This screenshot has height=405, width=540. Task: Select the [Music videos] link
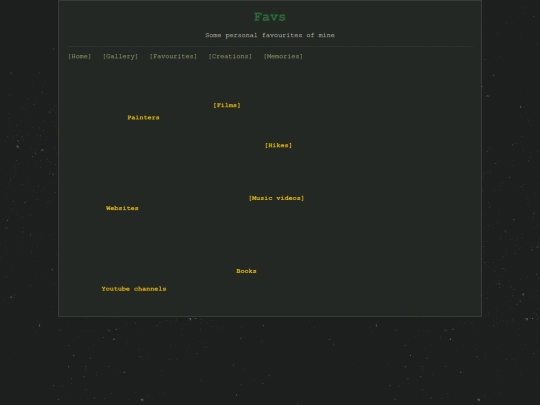pyautogui.click(x=276, y=198)
